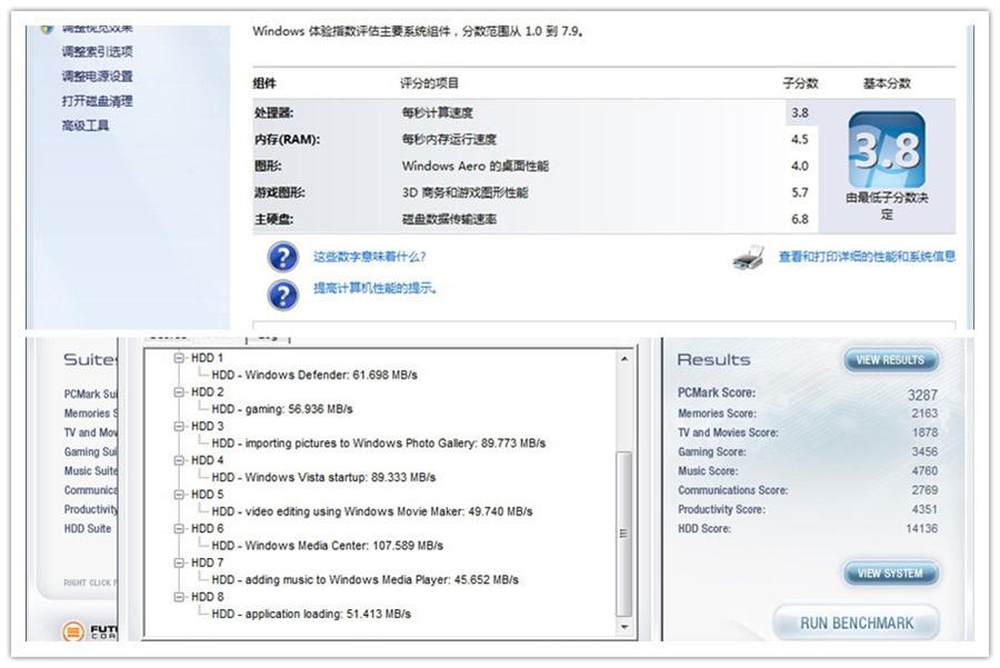
Task: Select the Windows Vista startup 89.333 MB/s result
Action: pyautogui.click(x=323, y=477)
